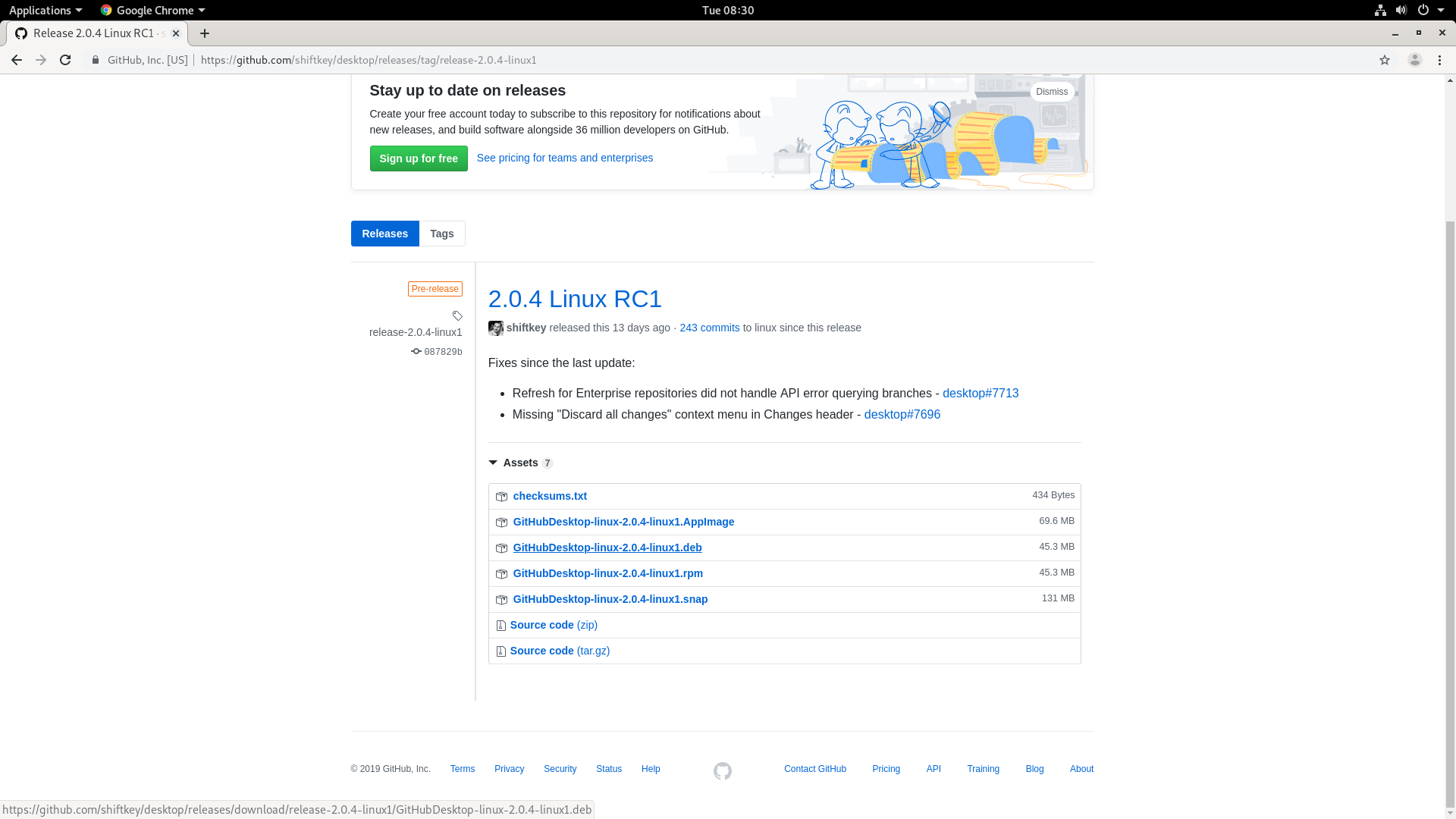Open the 243 commits link
Image resolution: width=1456 pixels, height=819 pixels.
(710, 328)
